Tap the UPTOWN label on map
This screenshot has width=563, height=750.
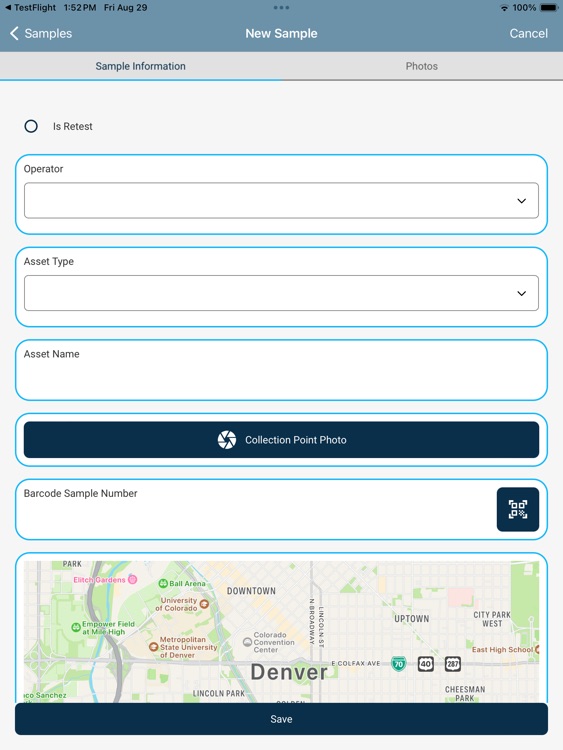[x=412, y=618]
